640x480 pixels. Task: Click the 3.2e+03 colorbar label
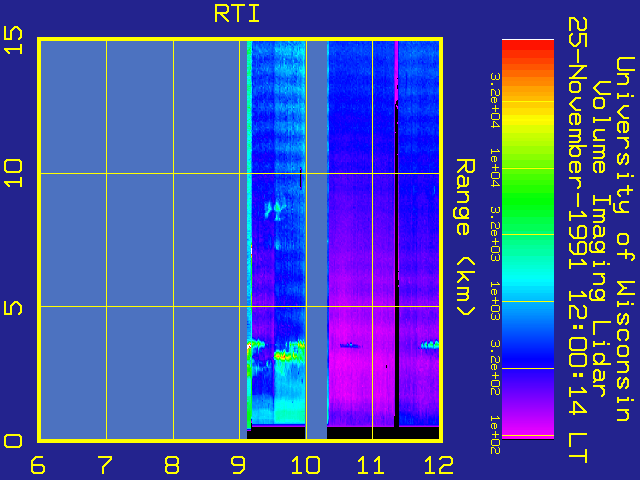point(495,234)
